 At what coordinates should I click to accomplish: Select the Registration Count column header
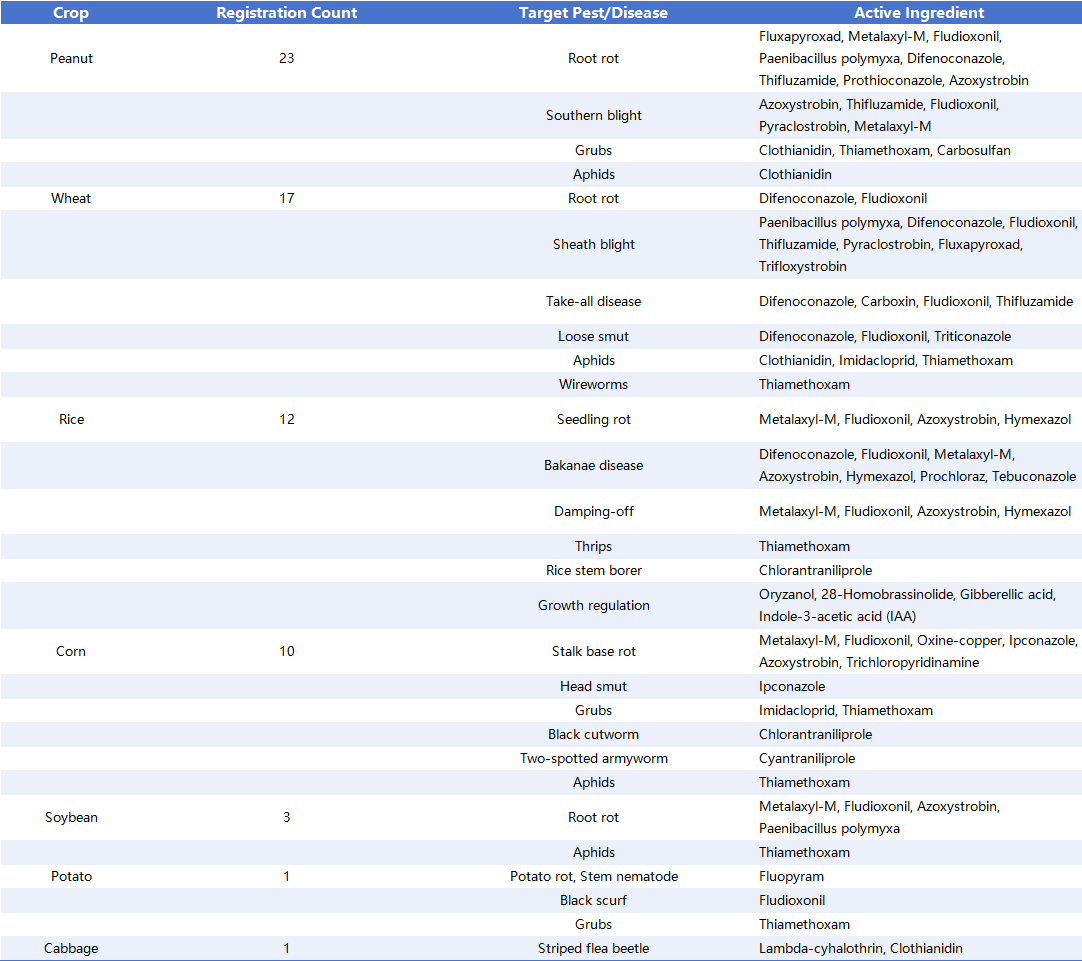[x=286, y=13]
